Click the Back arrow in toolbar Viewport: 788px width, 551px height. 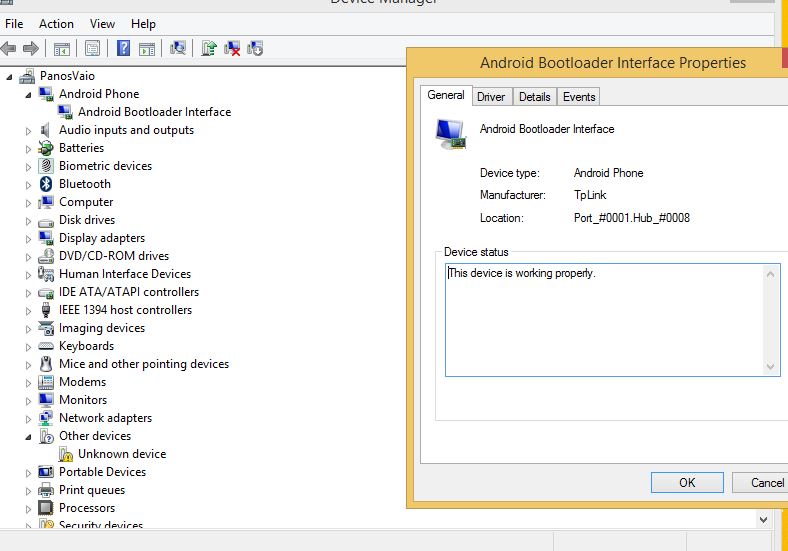pyautogui.click(x=9, y=48)
